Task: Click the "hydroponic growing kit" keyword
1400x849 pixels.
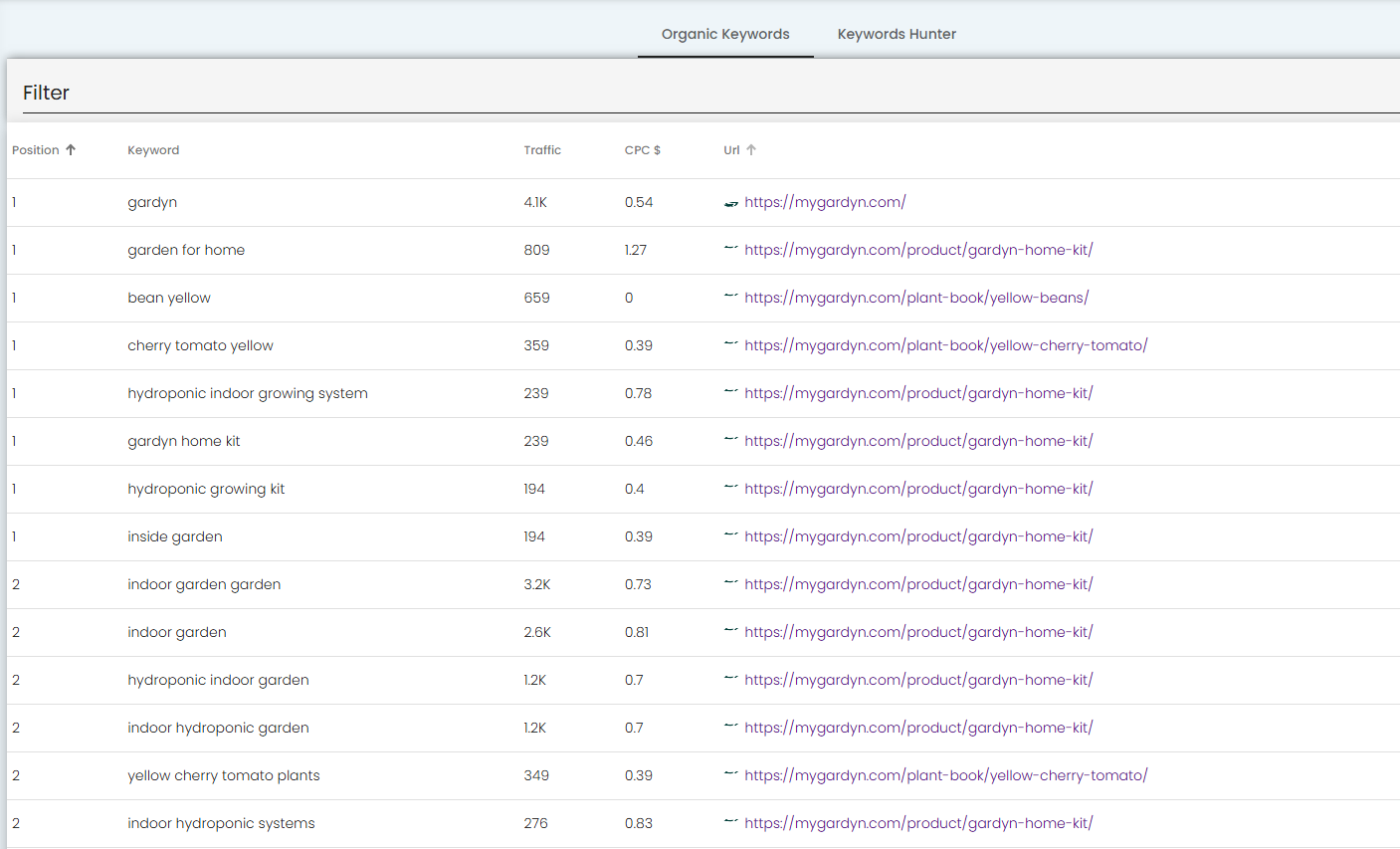Action: click(x=206, y=489)
